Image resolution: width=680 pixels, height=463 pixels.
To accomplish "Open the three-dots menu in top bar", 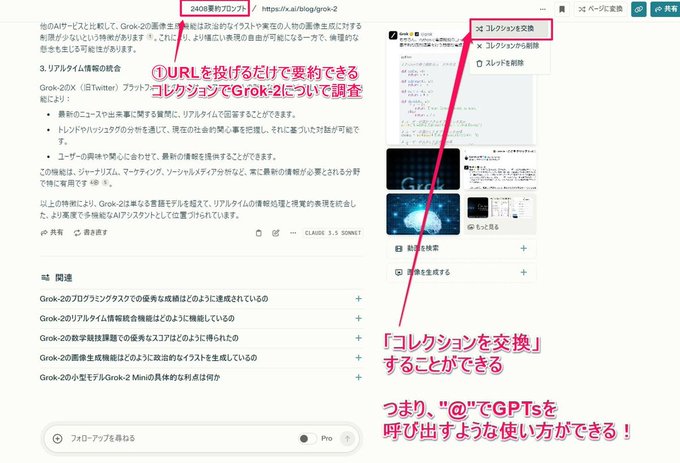I will coord(543,9).
